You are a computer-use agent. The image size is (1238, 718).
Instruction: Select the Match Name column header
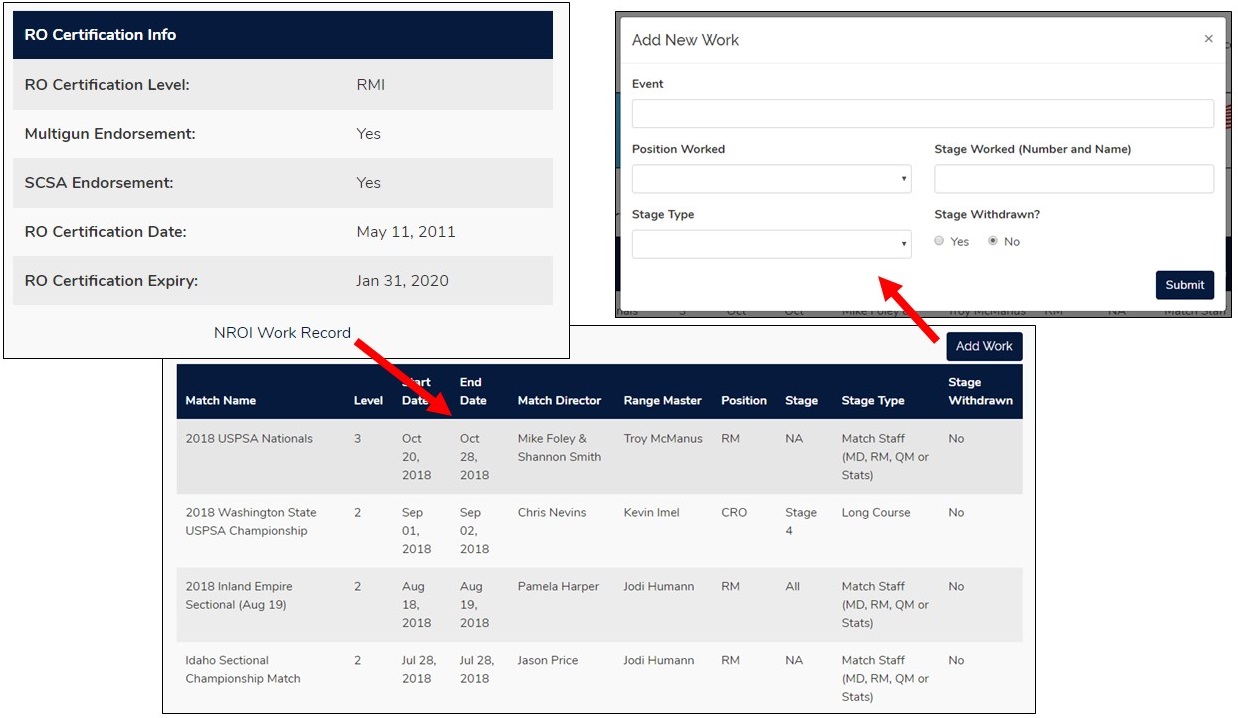pyautogui.click(x=220, y=400)
